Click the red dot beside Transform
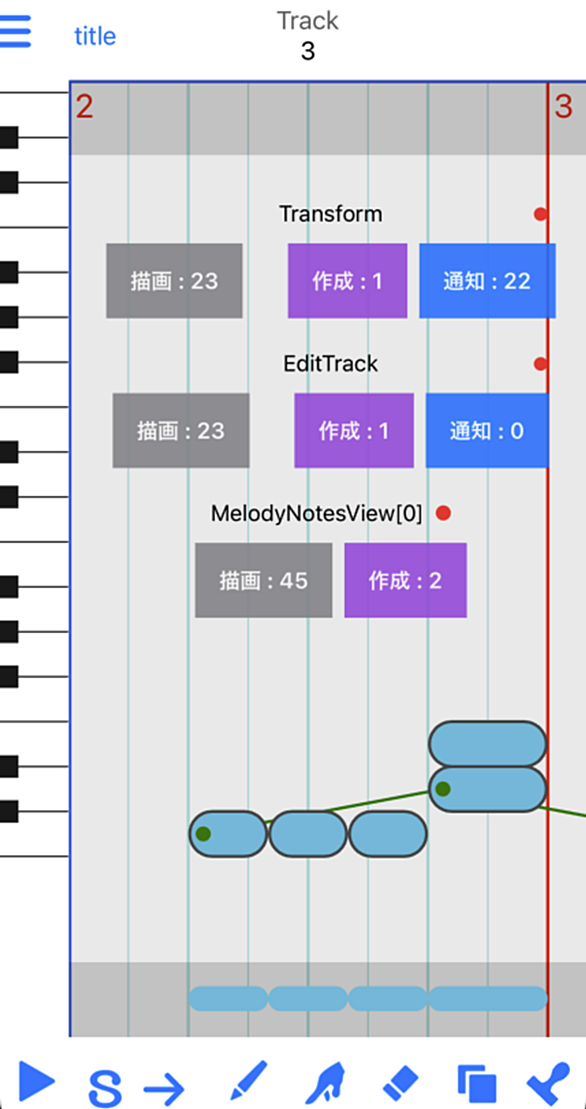The width and height of the screenshot is (586, 1109). tap(541, 214)
